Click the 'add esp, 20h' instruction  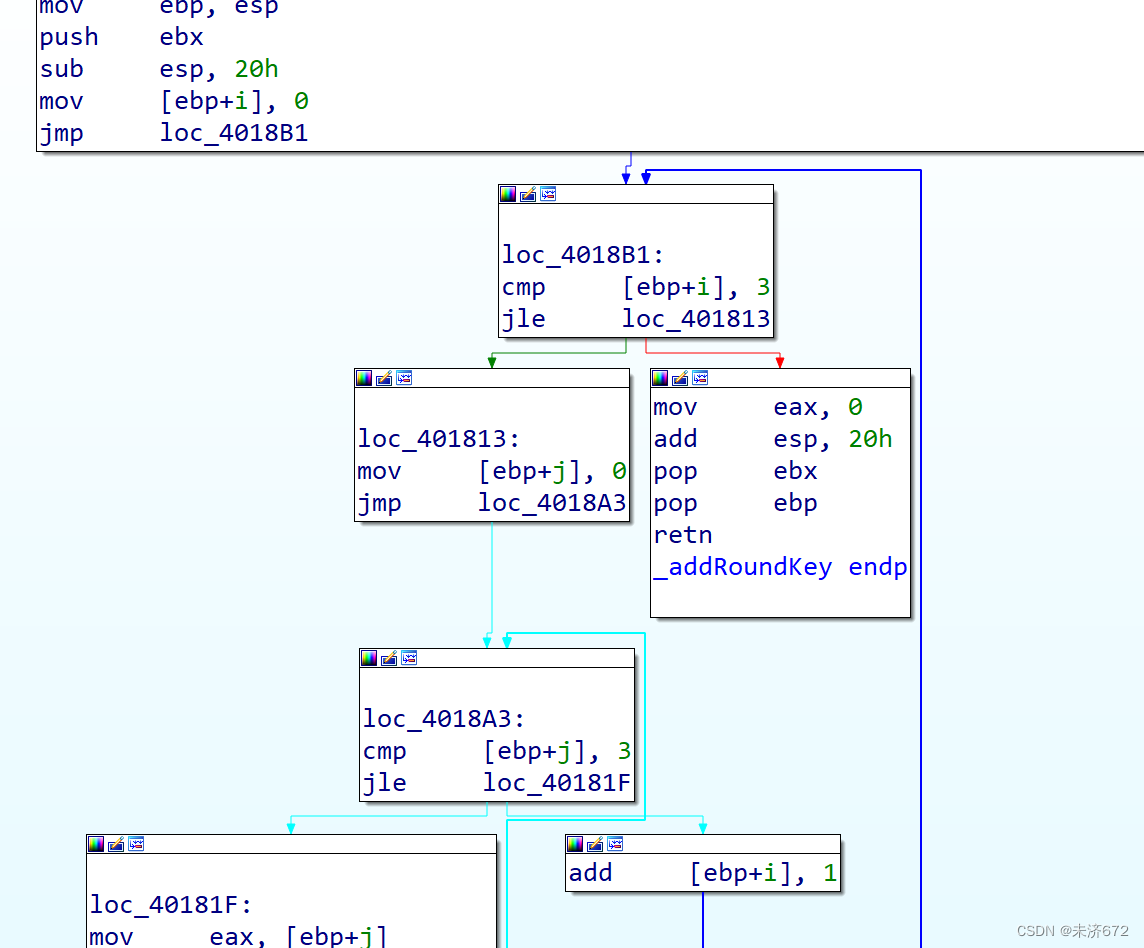point(773,439)
